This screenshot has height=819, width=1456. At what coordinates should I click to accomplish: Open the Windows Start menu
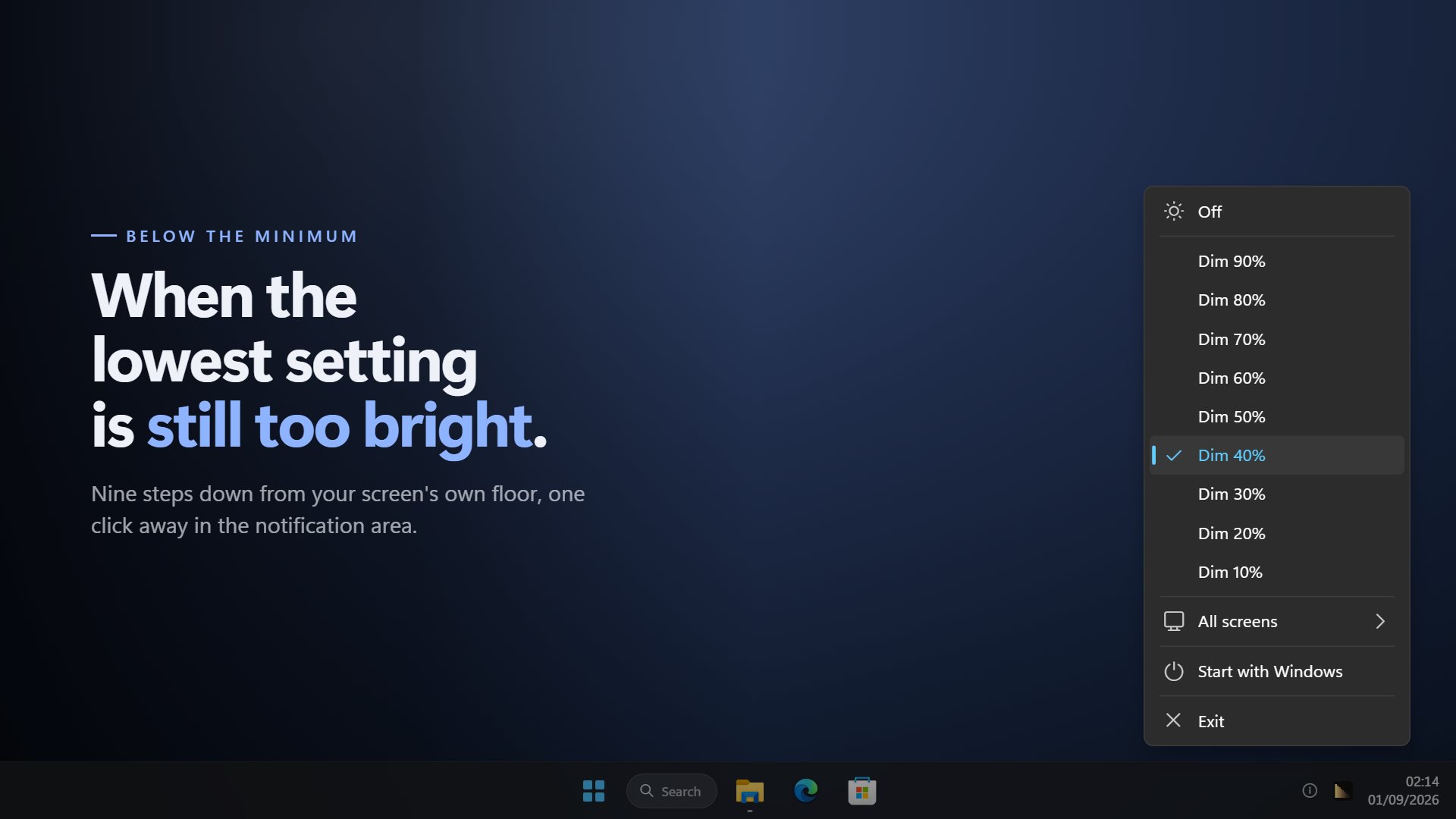pyautogui.click(x=594, y=791)
